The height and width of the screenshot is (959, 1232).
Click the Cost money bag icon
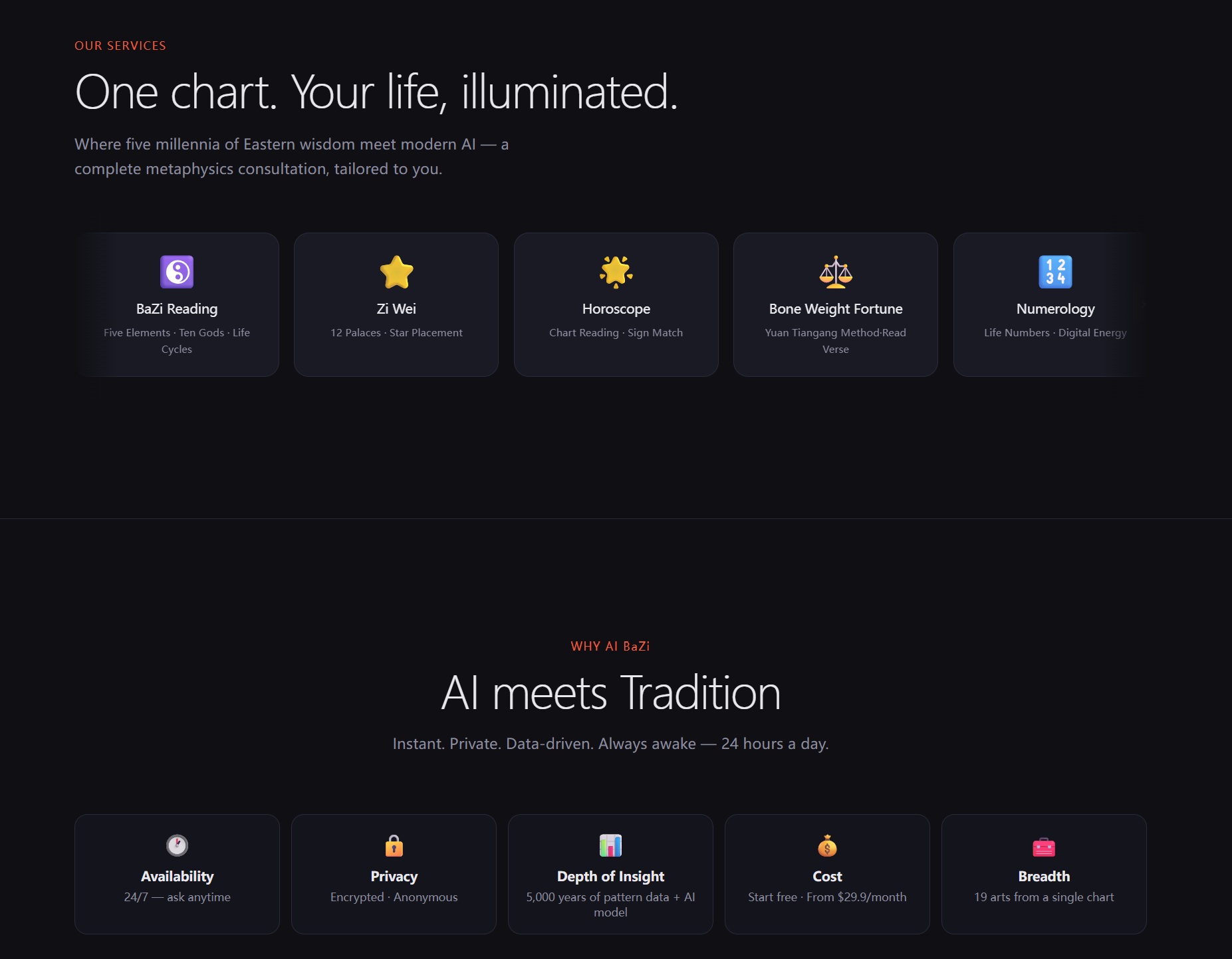(827, 845)
